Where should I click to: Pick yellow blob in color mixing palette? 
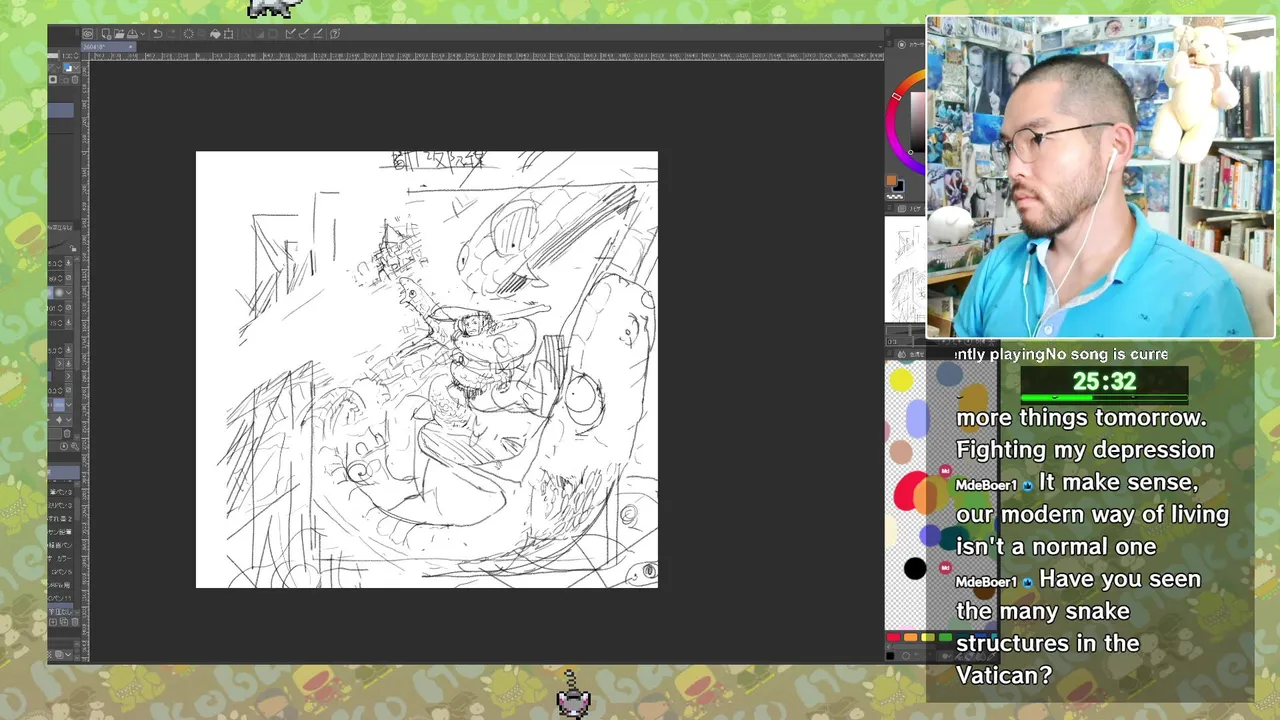pos(901,380)
